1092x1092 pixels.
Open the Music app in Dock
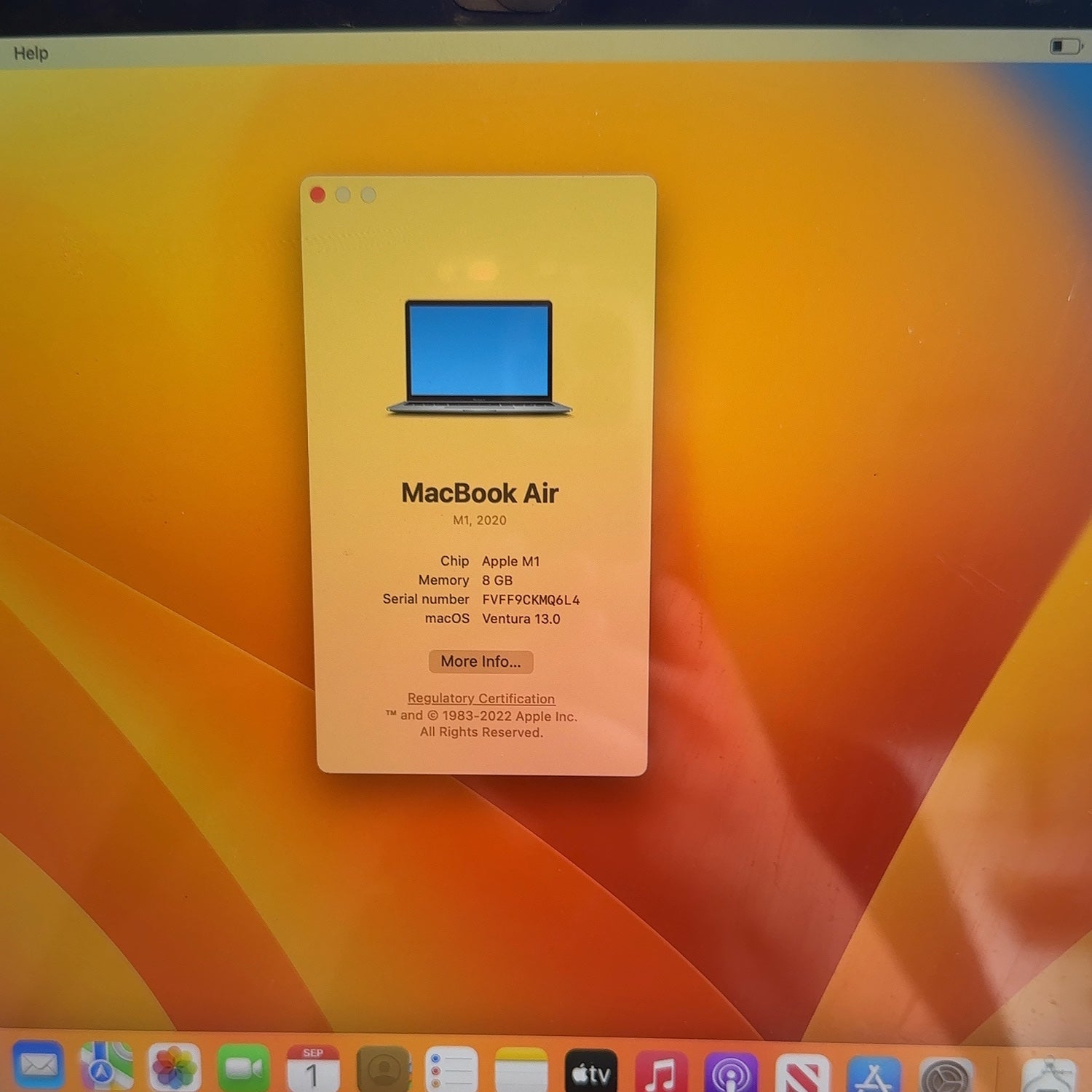click(661, 1072)
